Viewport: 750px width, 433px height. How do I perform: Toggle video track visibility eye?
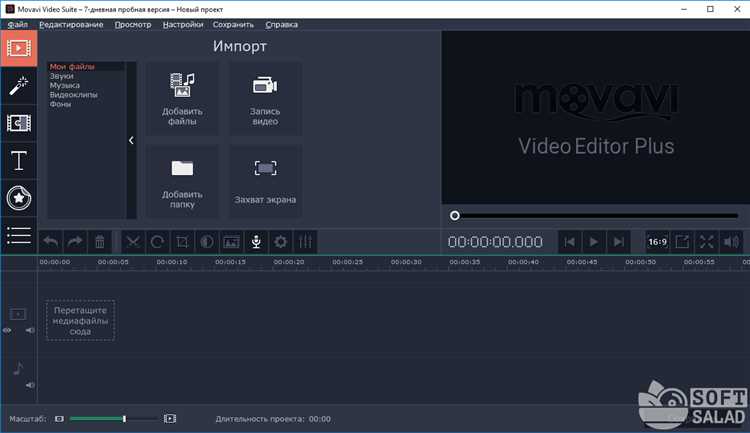click(7, 330)
